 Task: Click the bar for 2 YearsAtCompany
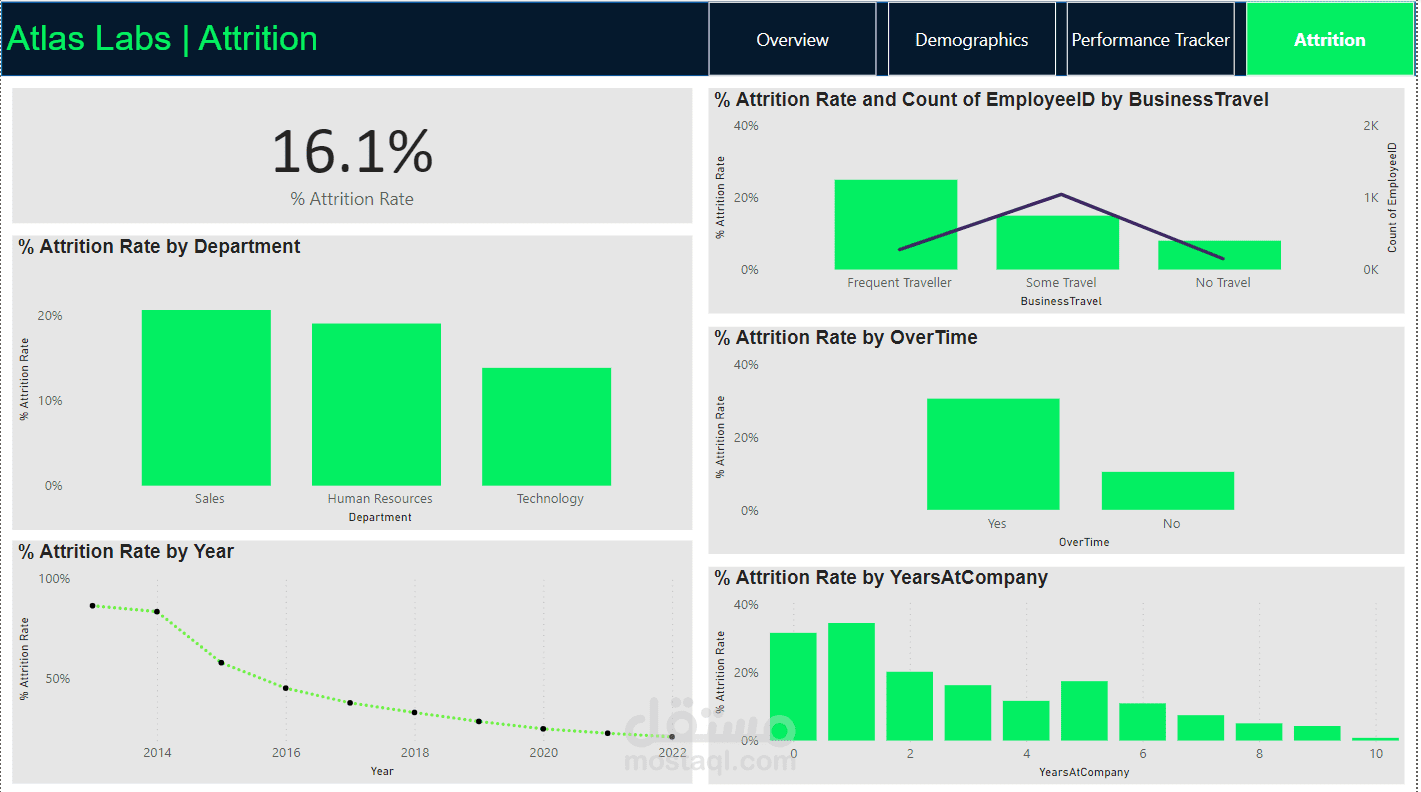pos(910,706)
